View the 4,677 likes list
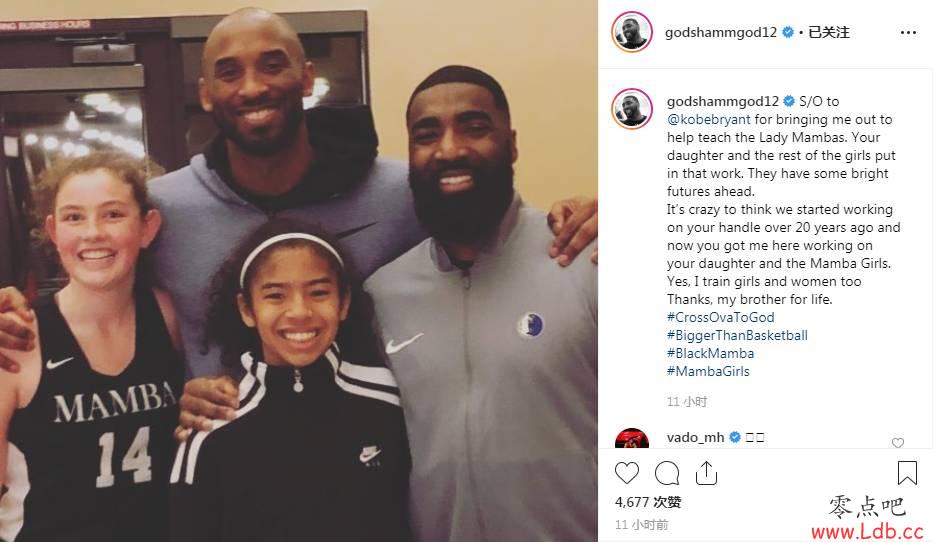The height and width of the screenshot is (542, 933). click(648, 502)
